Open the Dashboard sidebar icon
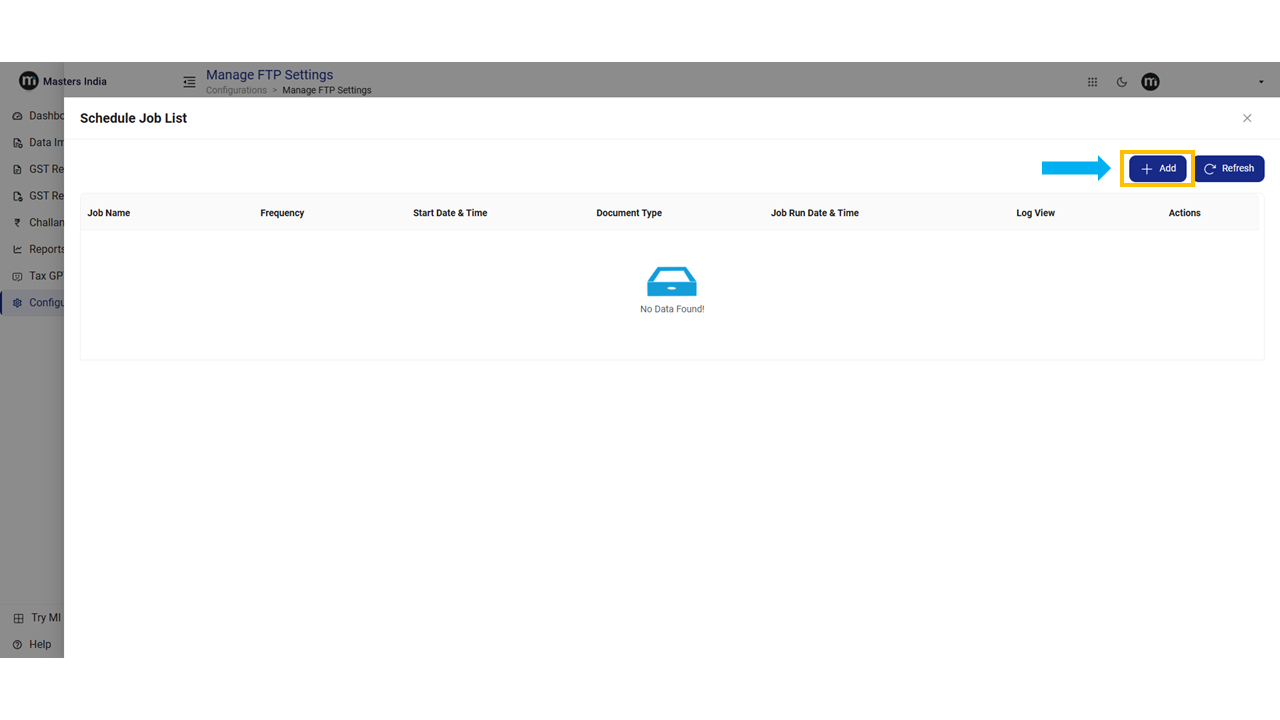This screenshot has height=720, width=1280. [x=18, y=116]
